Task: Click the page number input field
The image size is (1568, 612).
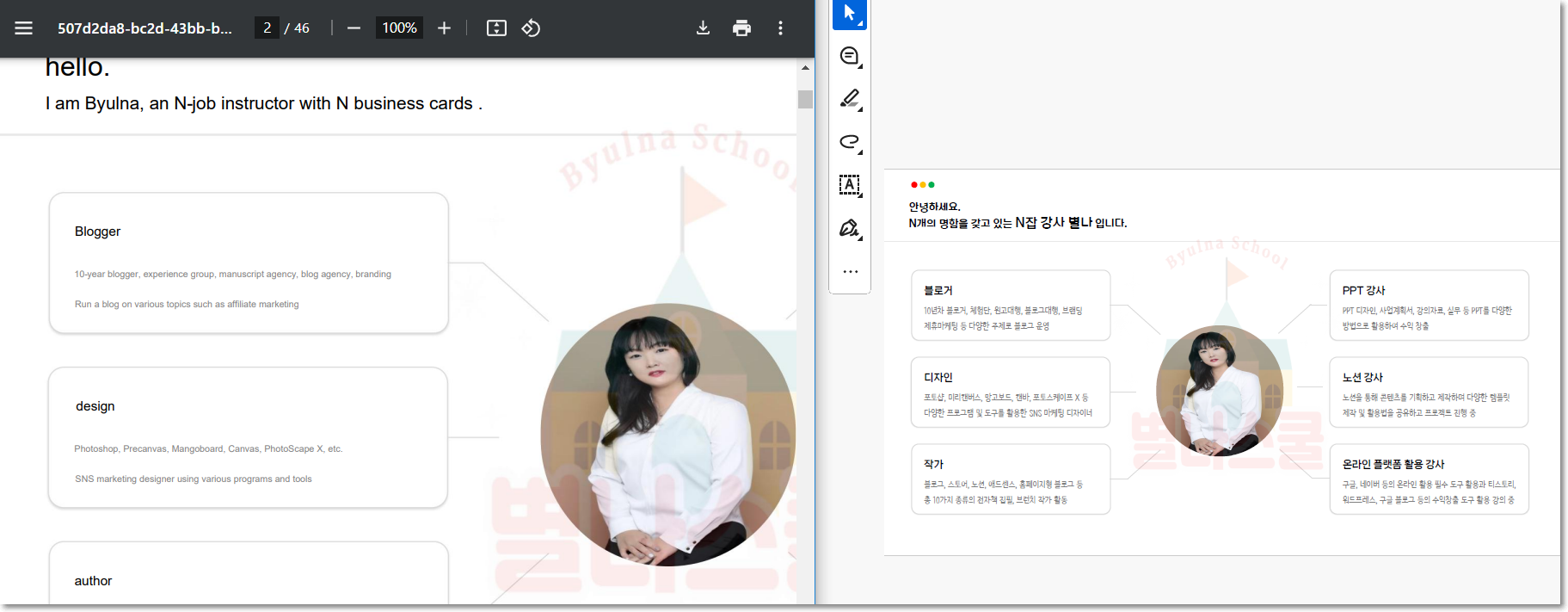Action: [267, 28]
